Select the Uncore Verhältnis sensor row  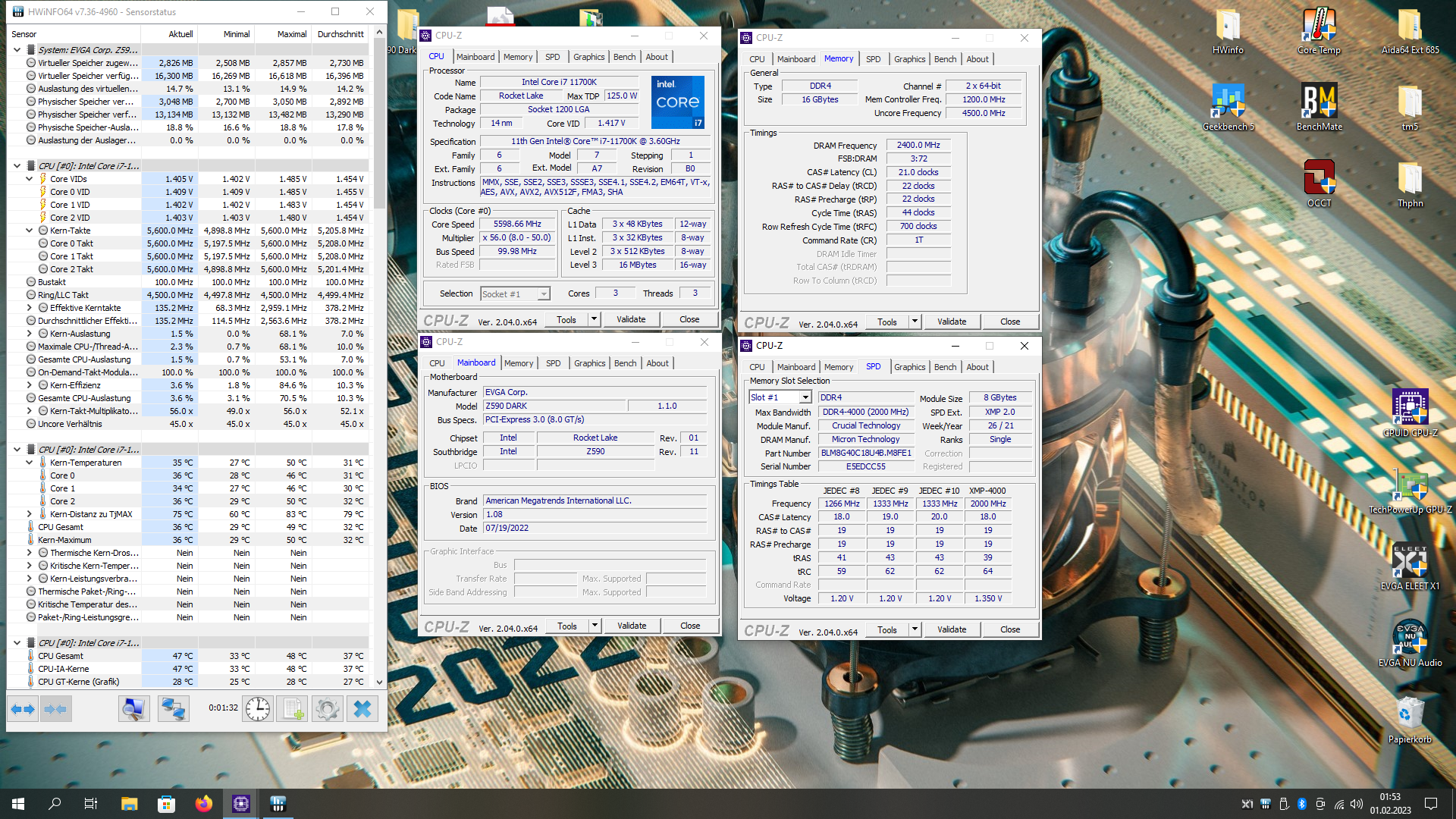click(187, 424)
